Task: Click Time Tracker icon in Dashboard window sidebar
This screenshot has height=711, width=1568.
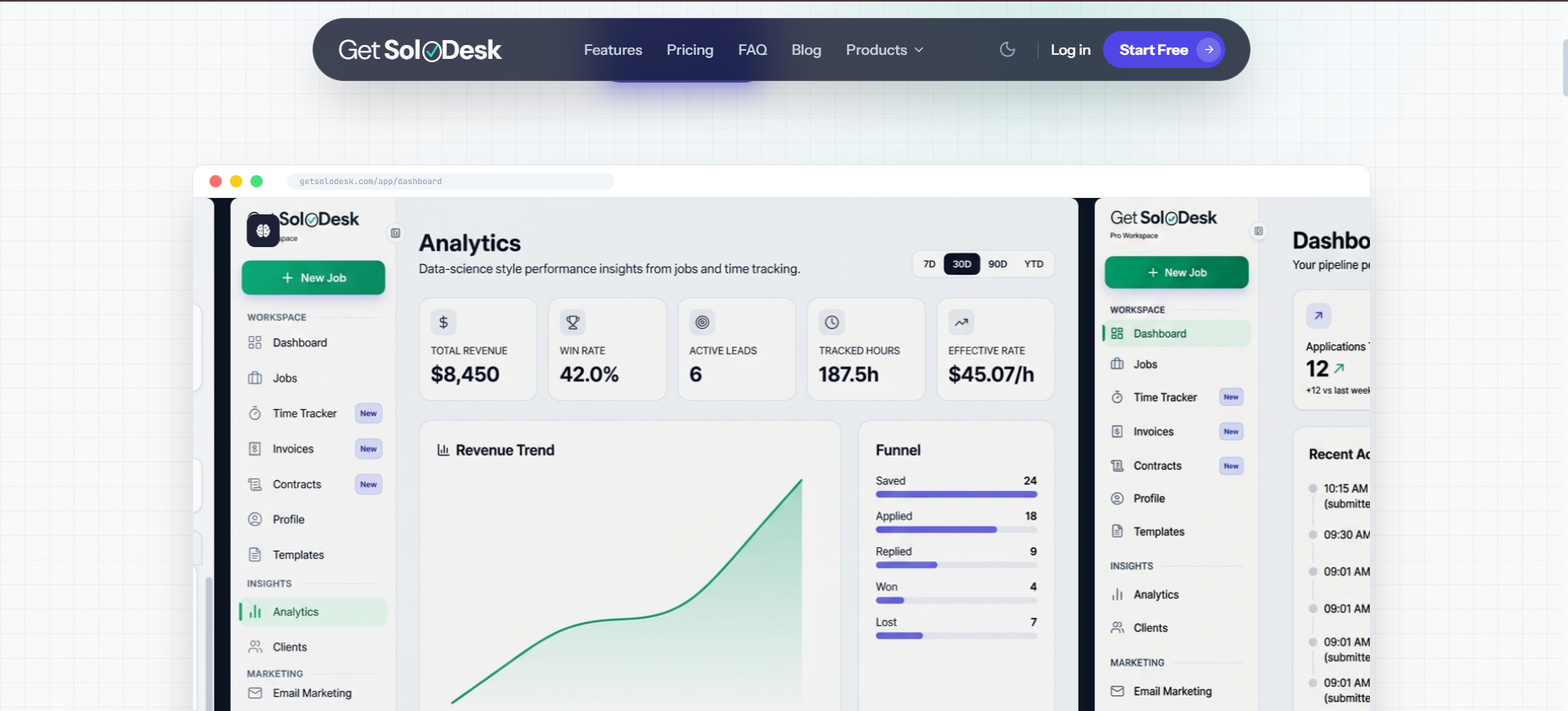Action: (x=1117, y=398)
